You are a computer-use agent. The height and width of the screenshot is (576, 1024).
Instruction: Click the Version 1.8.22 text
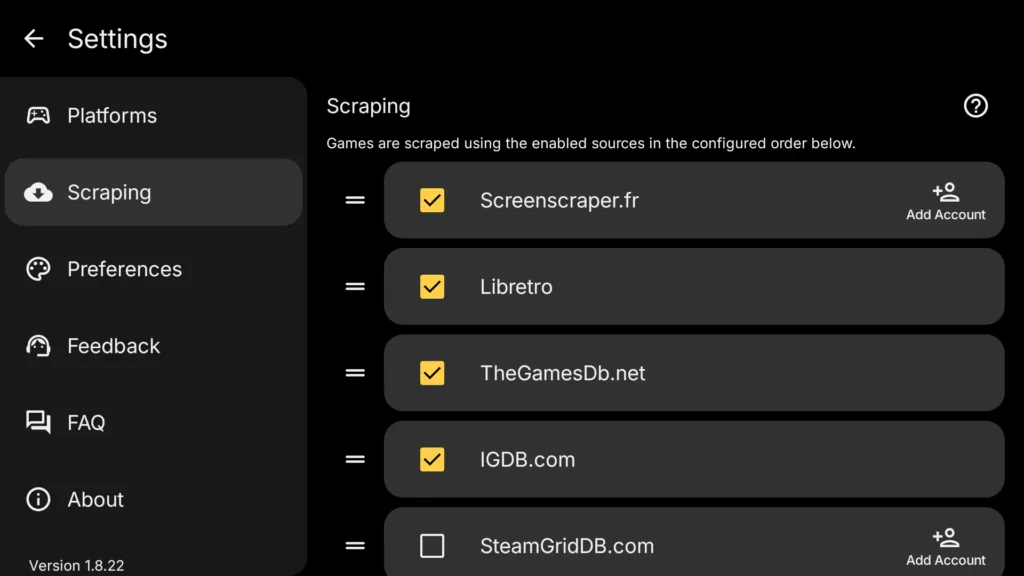(x=76, y=565)
